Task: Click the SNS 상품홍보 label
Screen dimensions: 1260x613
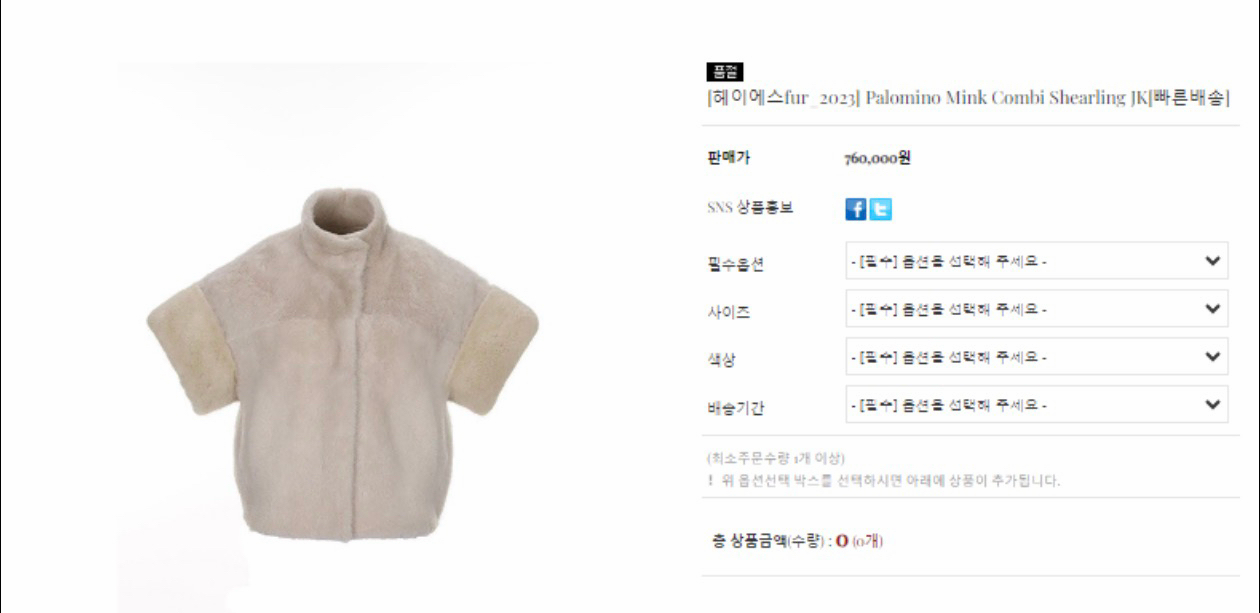Action: point(749,208)
